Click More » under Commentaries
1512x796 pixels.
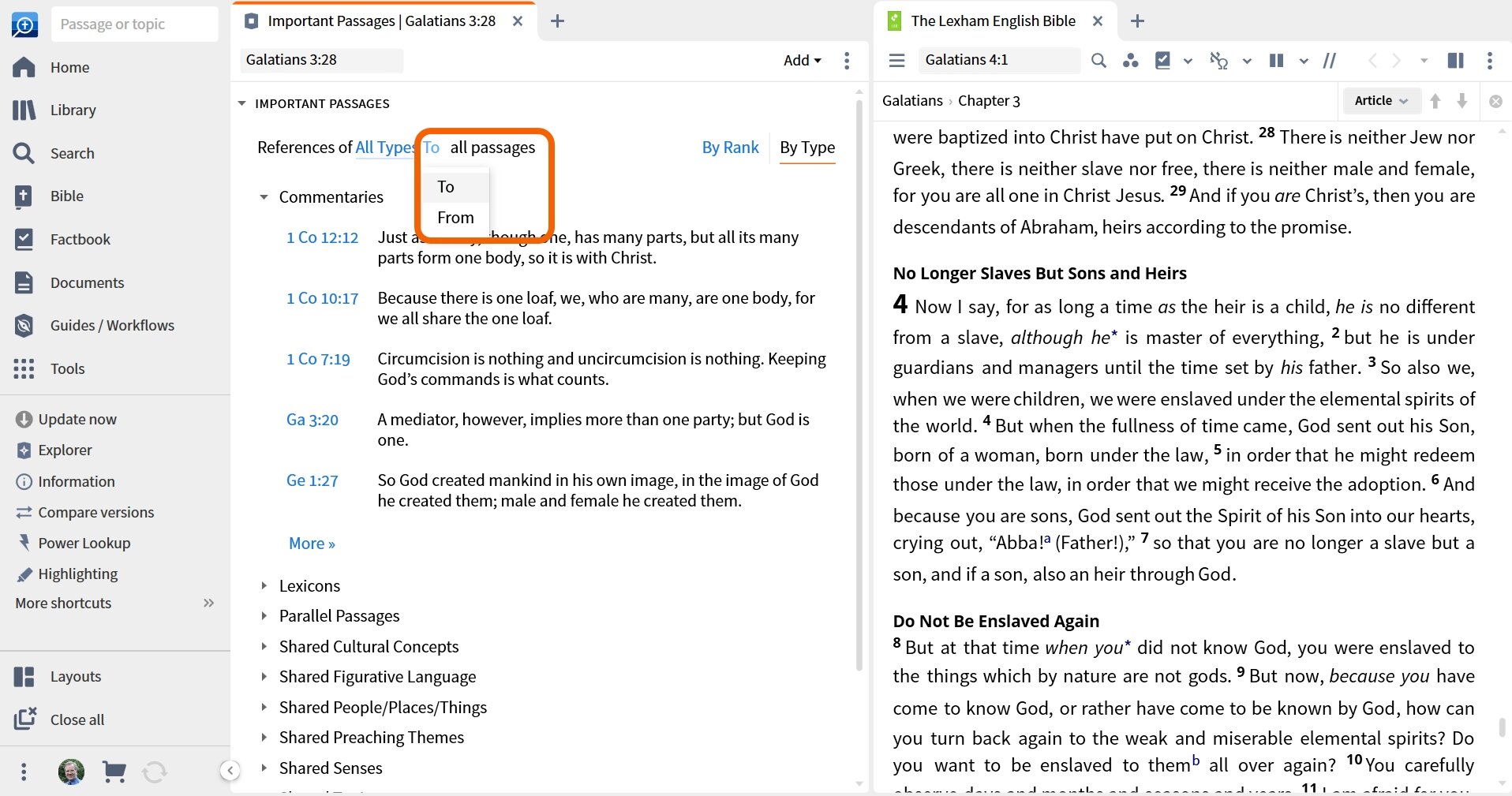pos(312,544)
